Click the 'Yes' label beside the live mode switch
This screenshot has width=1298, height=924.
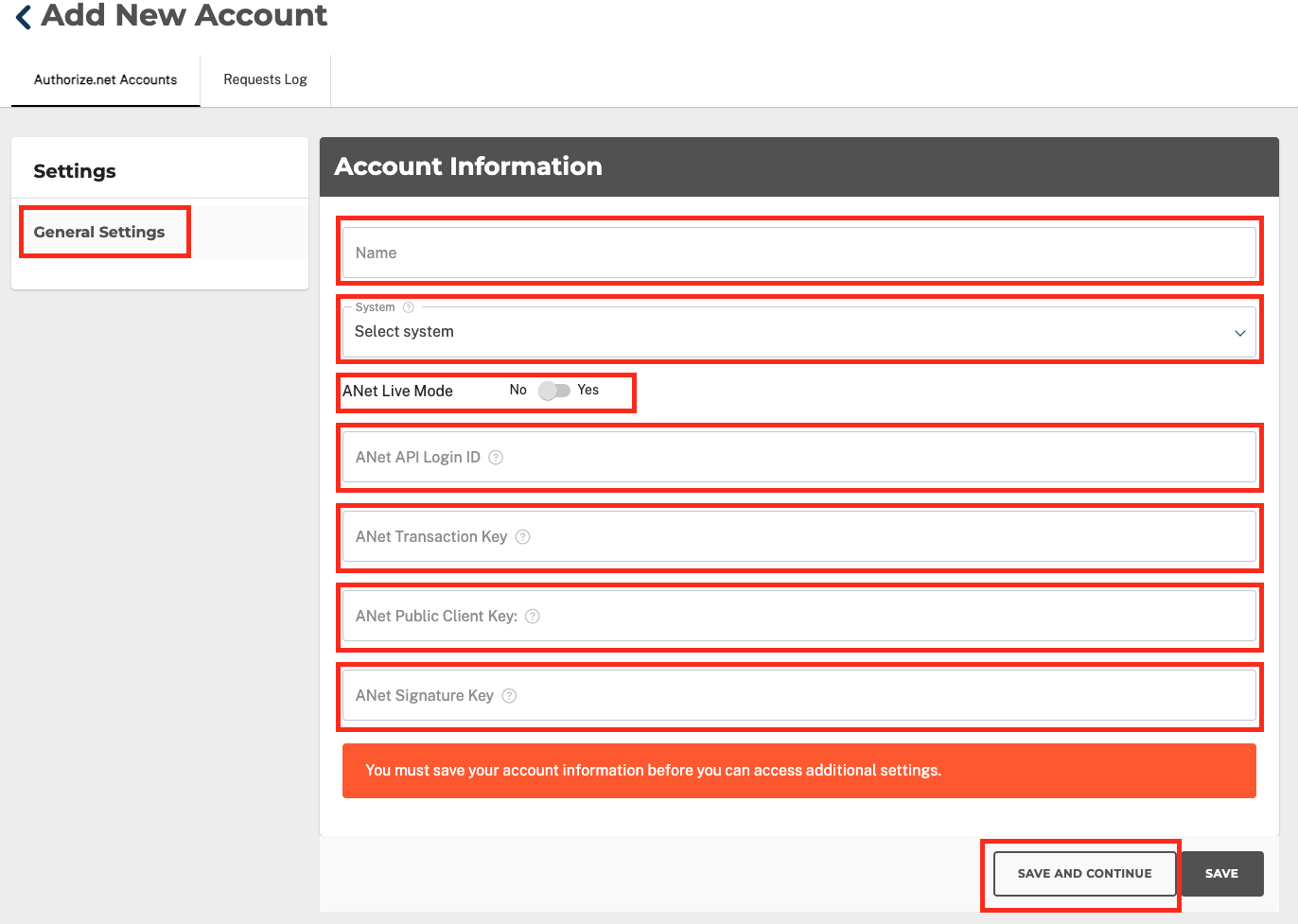point(588,390)
